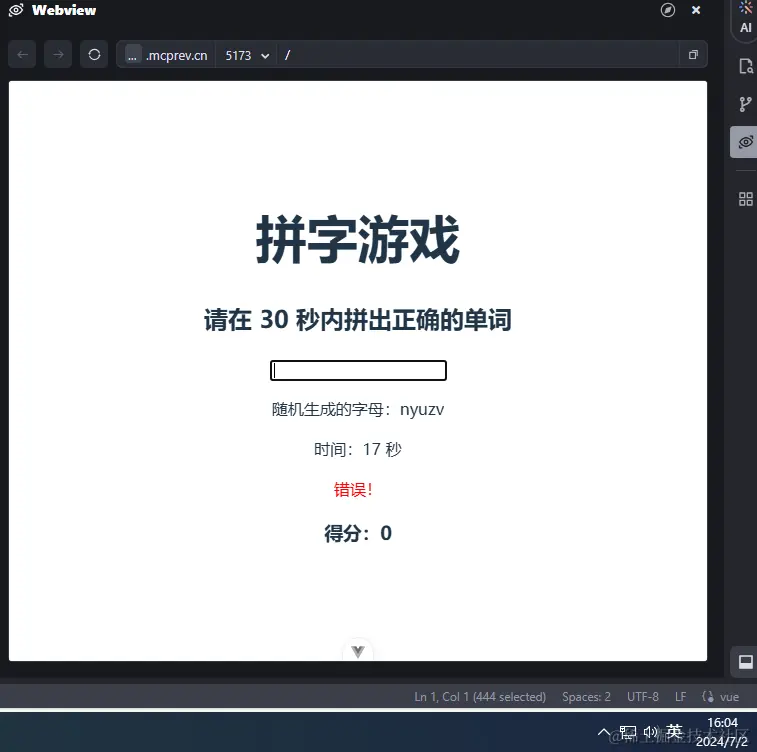This screenshot has height=752, width=757.
Task: Open the AI assistant sidebar icon
Action: [745, 18]
